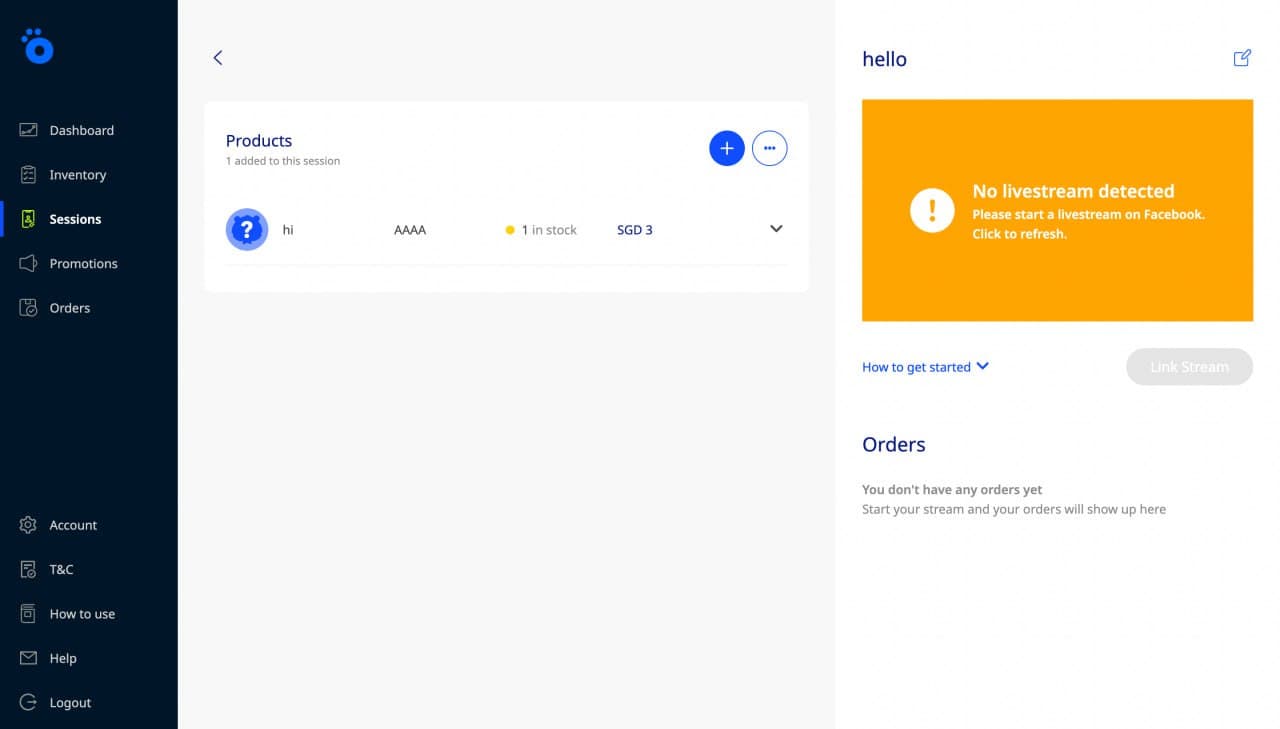Click the Logout arrow icon
1280x729 pixels.
(x=28, y=702)
